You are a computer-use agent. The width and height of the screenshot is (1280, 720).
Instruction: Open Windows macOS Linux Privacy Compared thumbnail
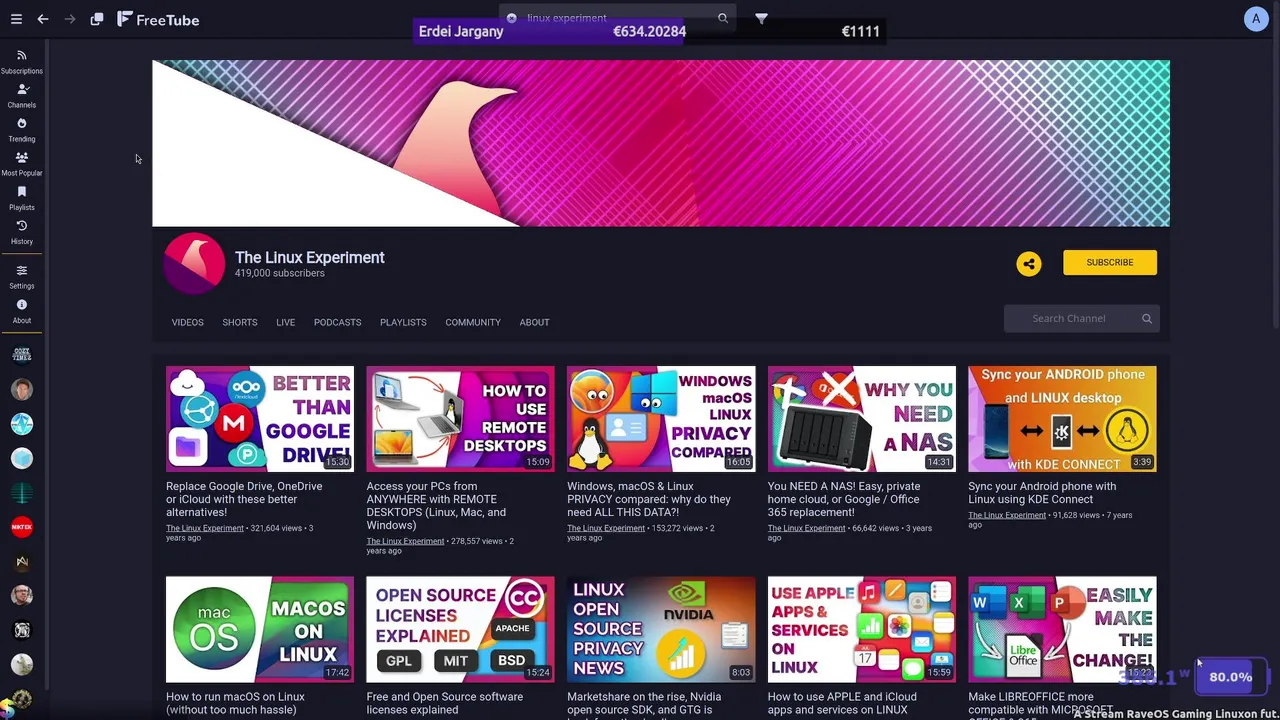click(661, 419)
